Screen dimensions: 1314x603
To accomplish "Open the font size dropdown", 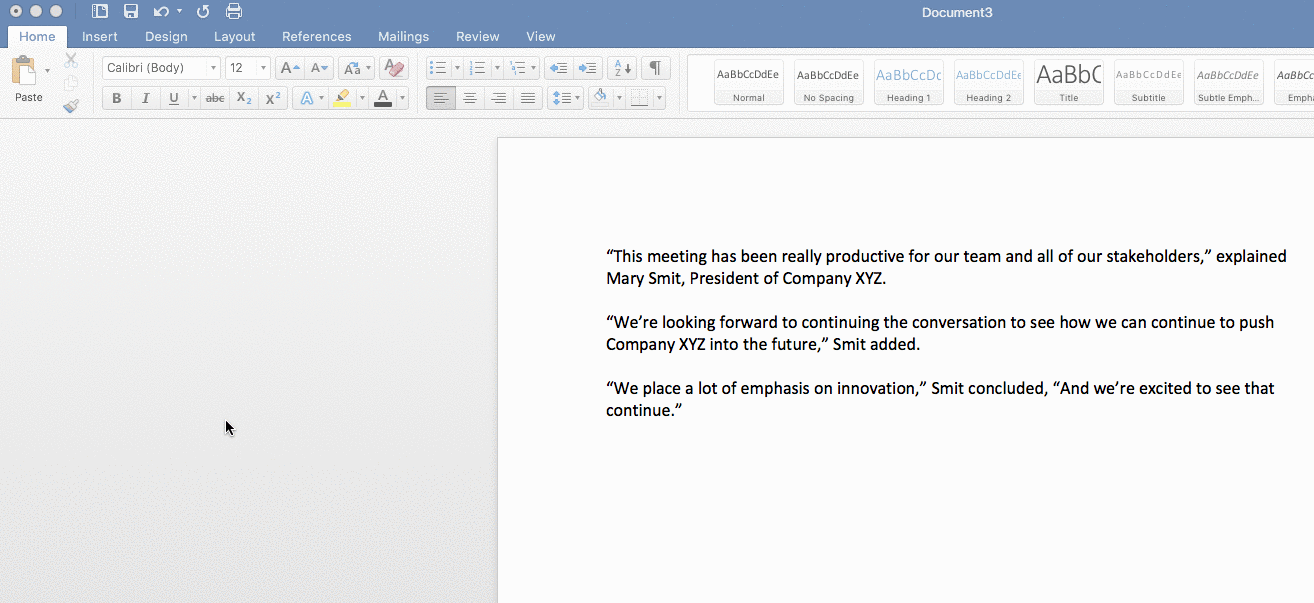I will (x=262, y=67).
